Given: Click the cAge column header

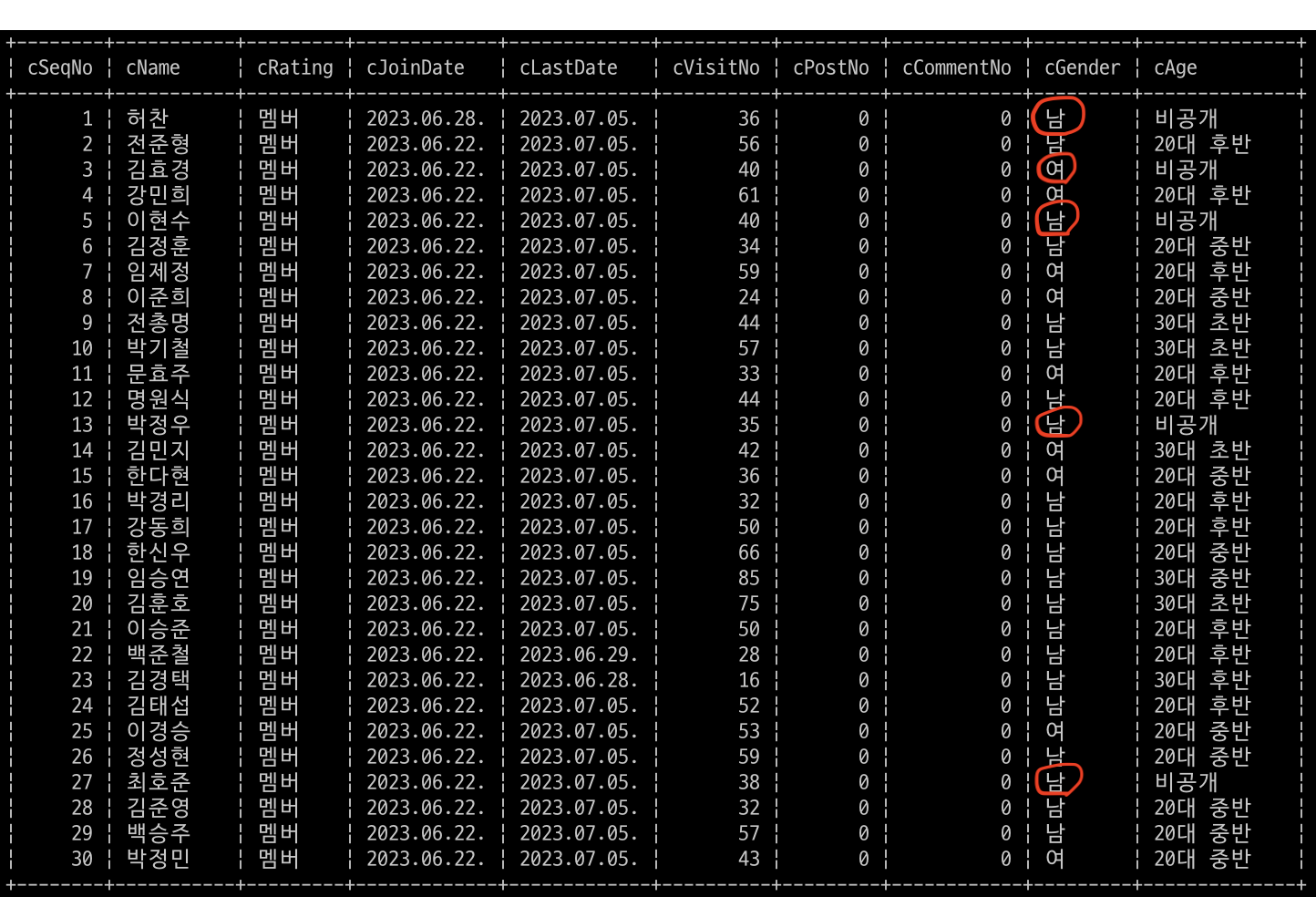Looking at the screenshot, I should click(1176, 68).
